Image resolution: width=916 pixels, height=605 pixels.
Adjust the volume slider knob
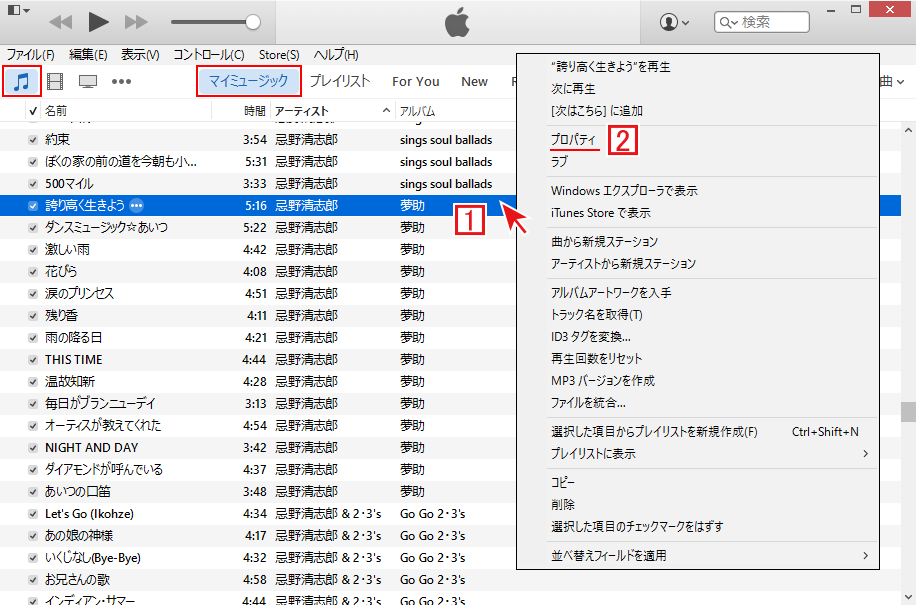point(253,22)
